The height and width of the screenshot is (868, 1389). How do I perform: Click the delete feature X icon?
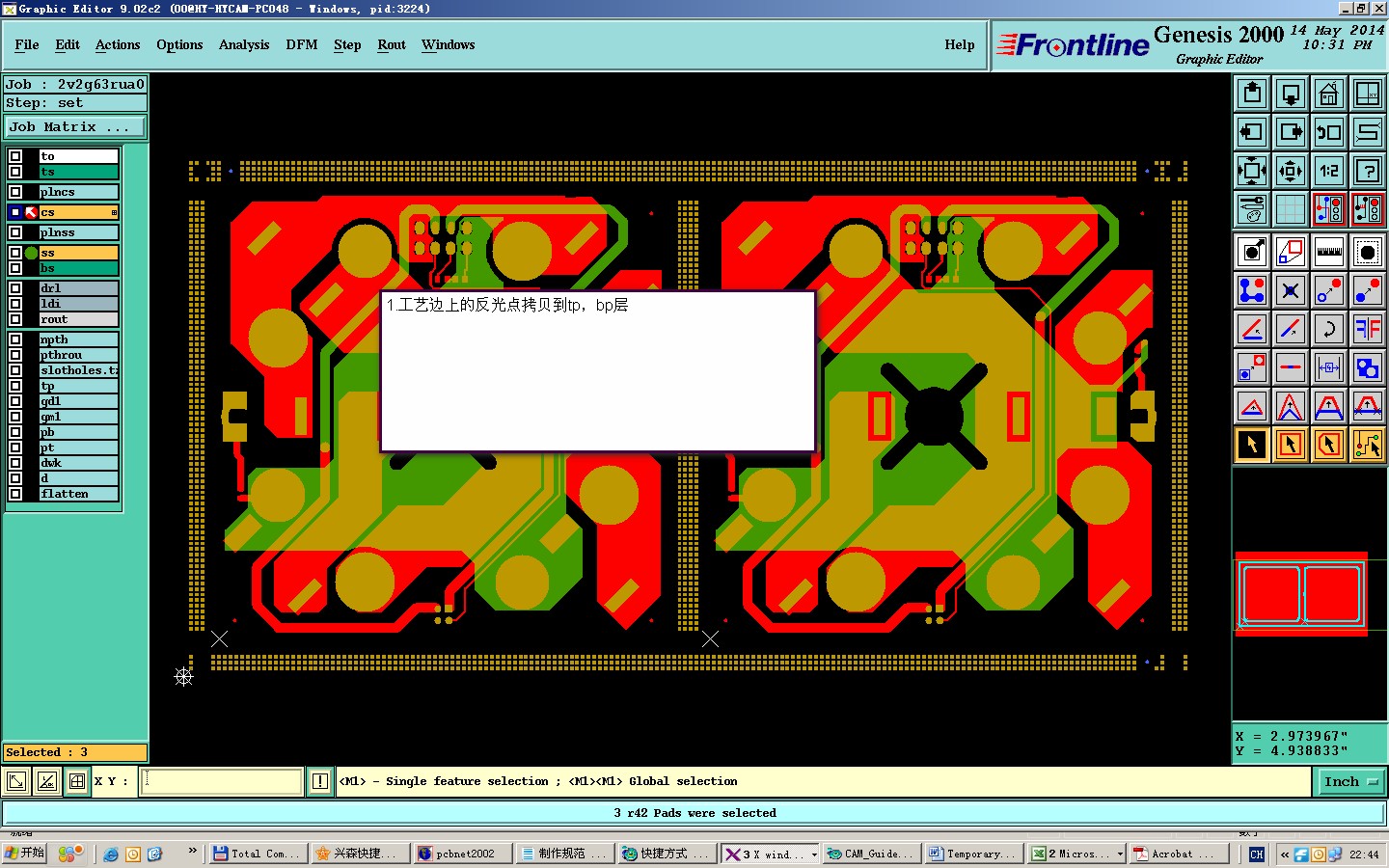point(1291,290)
